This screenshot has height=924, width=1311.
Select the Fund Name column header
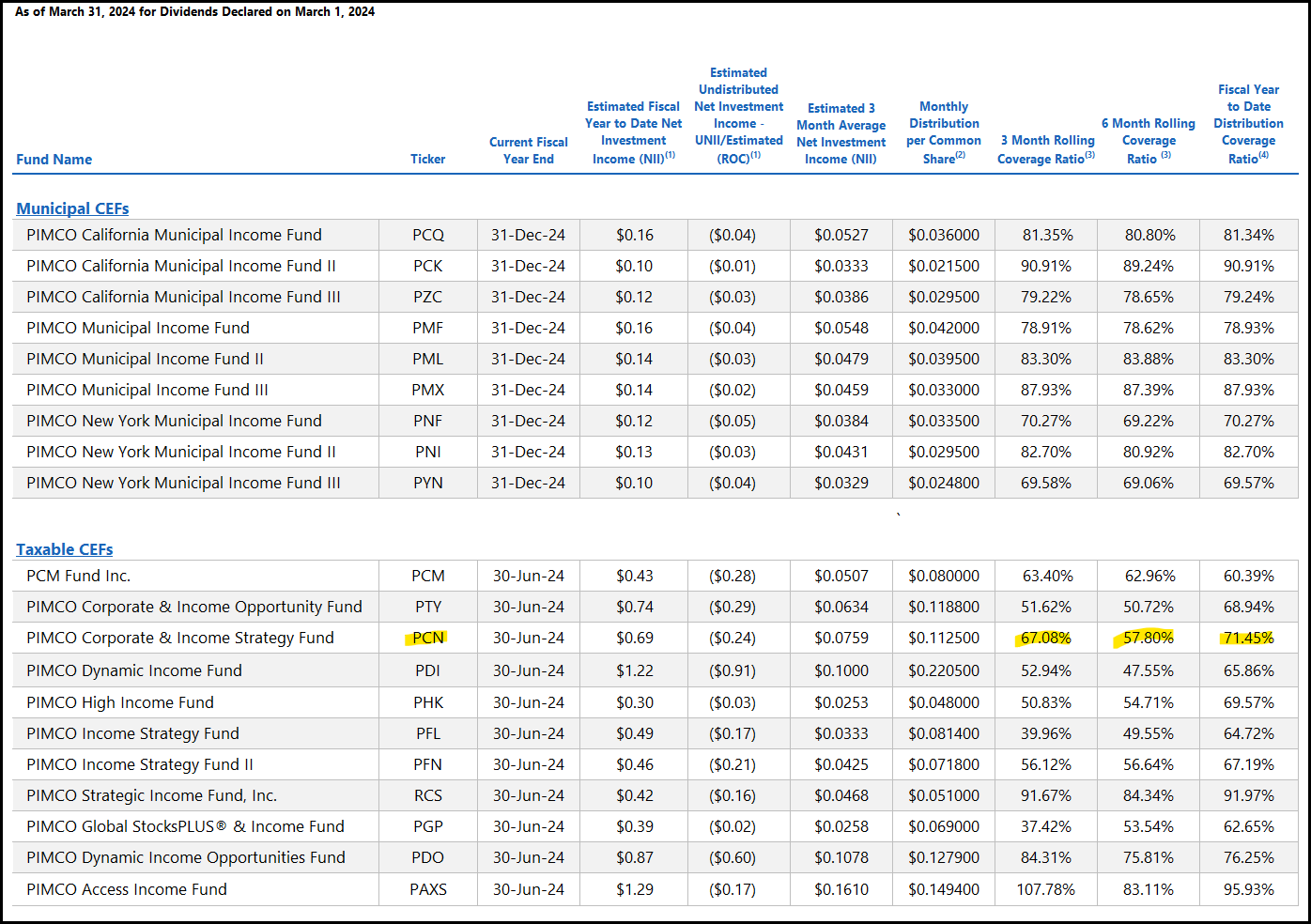(54, 160)
